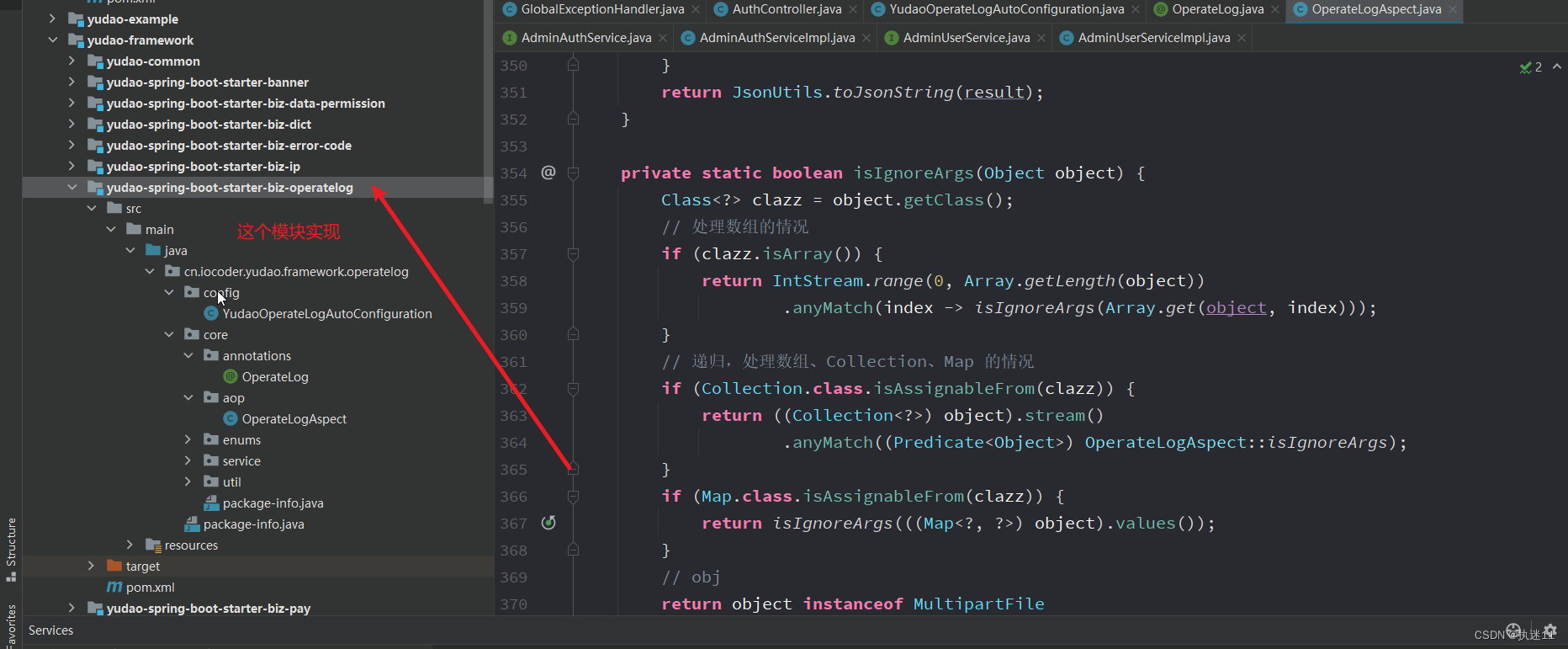
Task: Close the AdminUserServiceImpl.java tab
Action: pos(1242,38)
